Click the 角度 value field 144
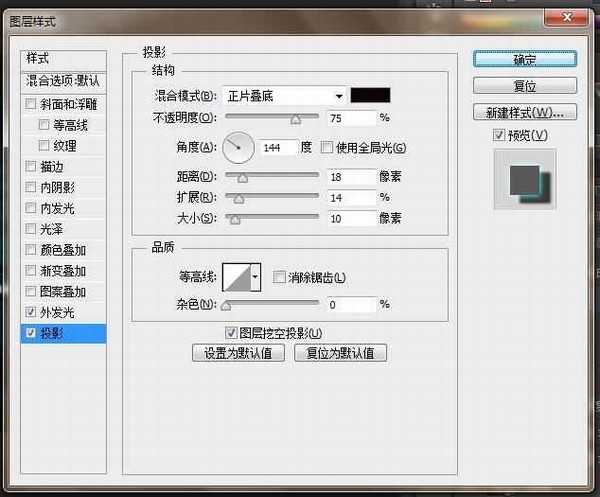The image size is (600, 497). pos(279,147)
